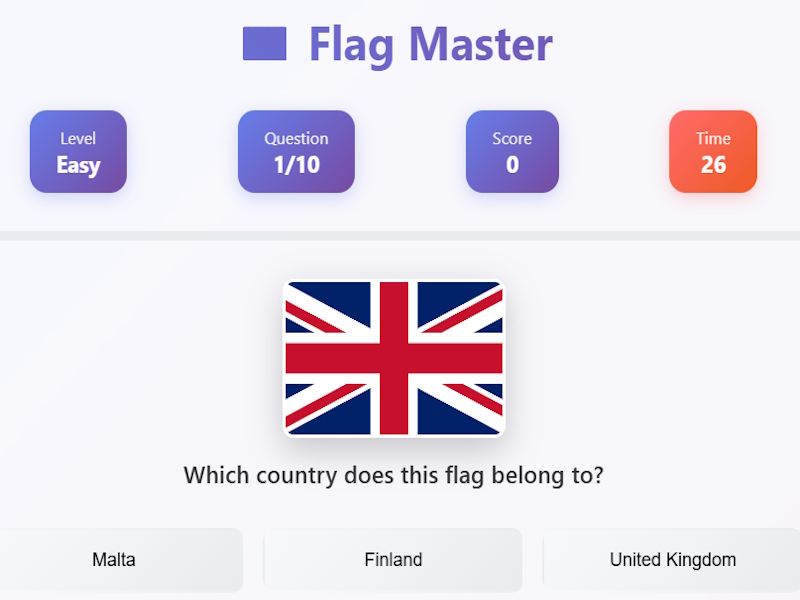The image size is (800, 600).
Task: Click the '1/10' question number
Action: (296, 165)
